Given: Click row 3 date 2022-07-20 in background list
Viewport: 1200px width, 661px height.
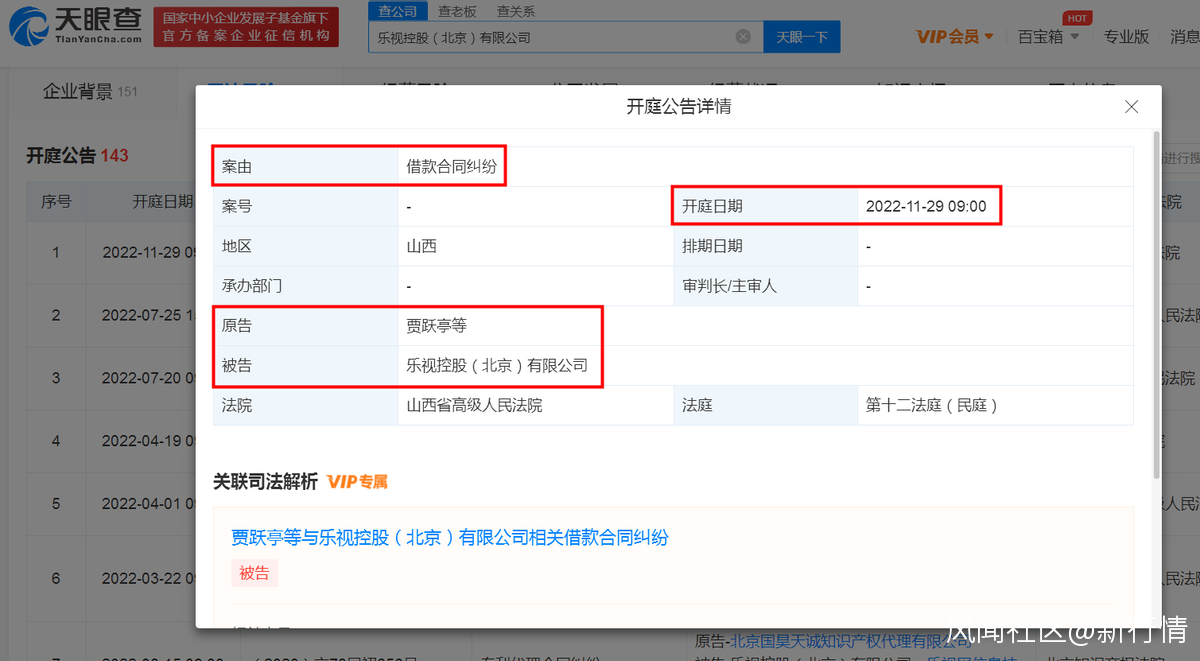Looking at the screenshot, I should (148, 378).
